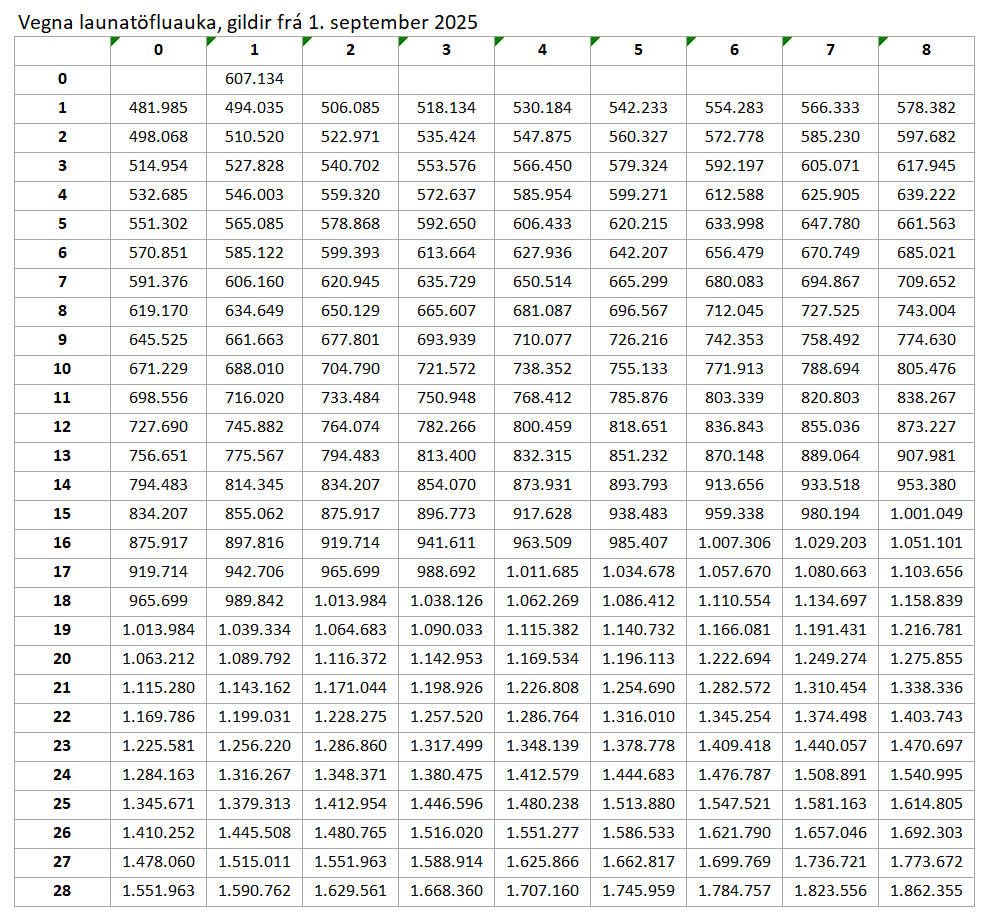Click cell 606.433 in row 5
Image resolution: width=987 pixels, height=921 pixels.
(x=543, y=223)
